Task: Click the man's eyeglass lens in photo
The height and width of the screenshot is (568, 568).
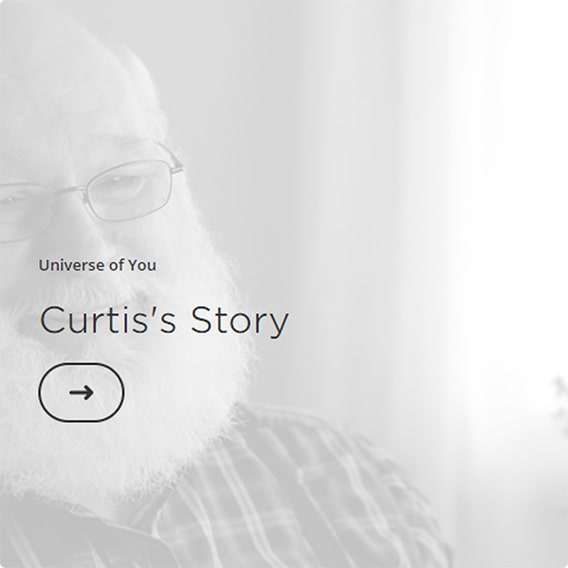Action: (128, 191)
